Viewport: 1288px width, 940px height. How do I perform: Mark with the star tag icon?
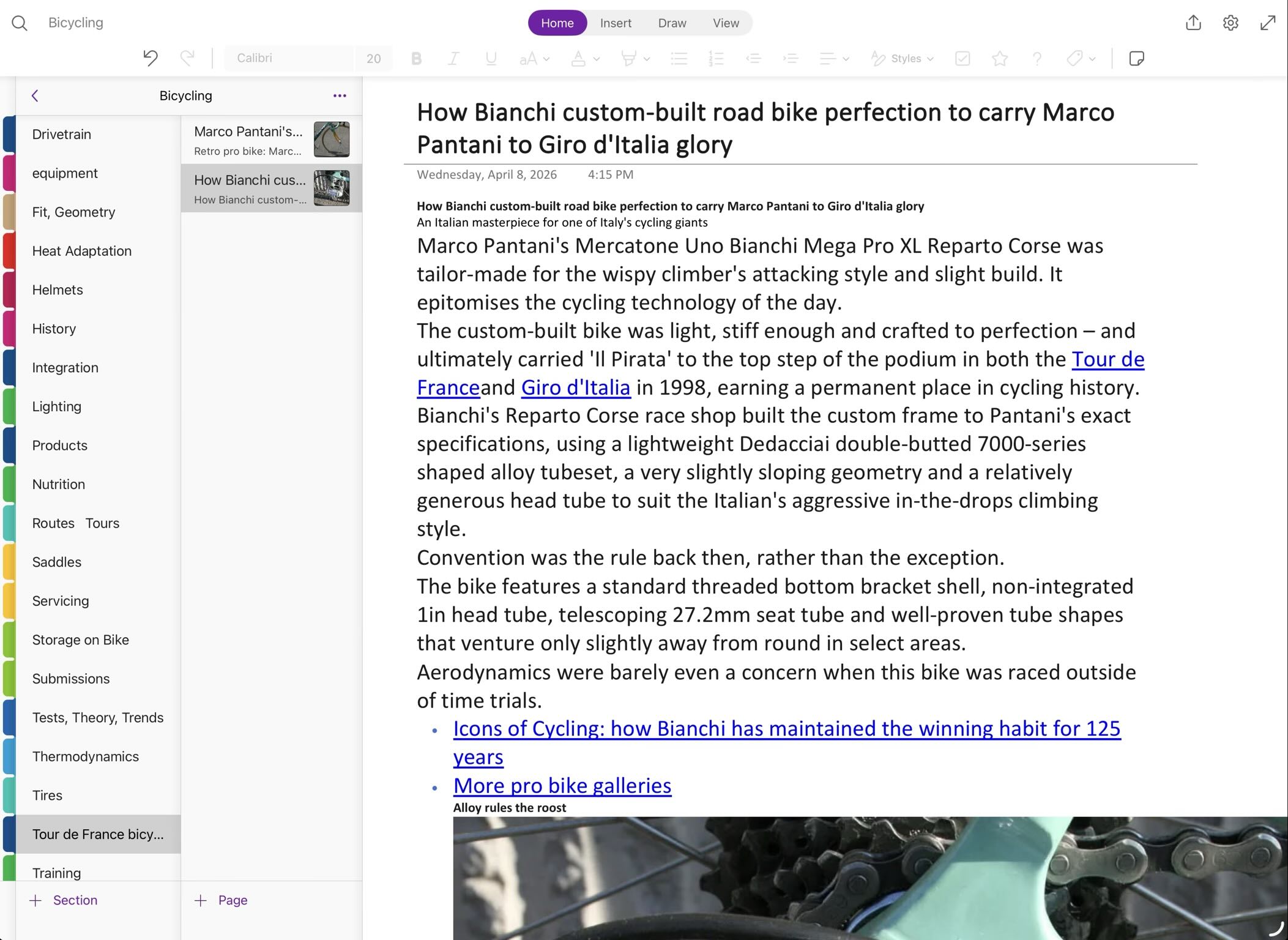pos(999,58)
